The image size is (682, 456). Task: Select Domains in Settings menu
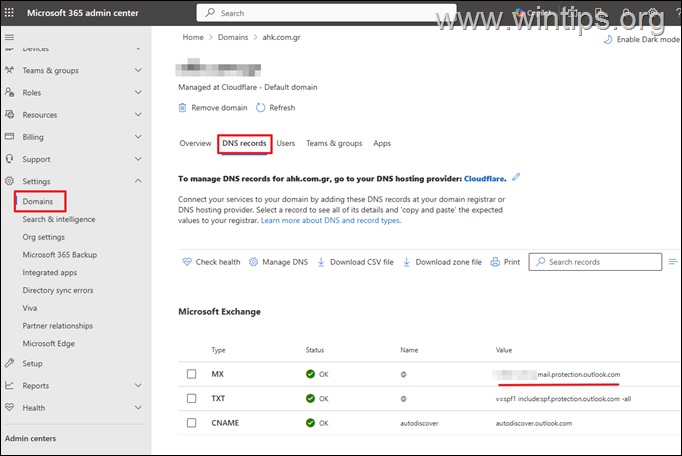pyautogui.click(x=38, y=201)
